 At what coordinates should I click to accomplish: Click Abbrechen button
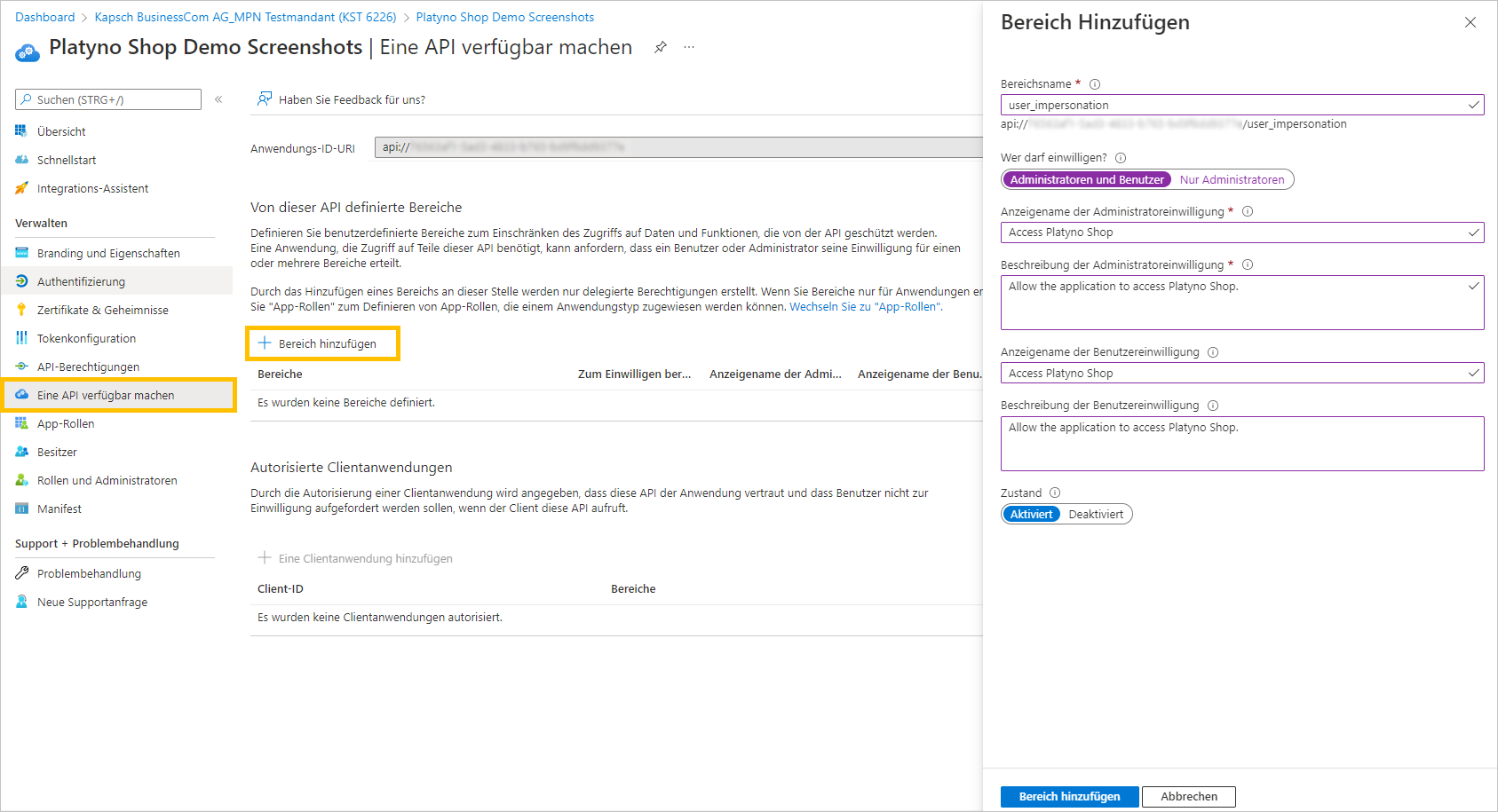point(1188,796)
